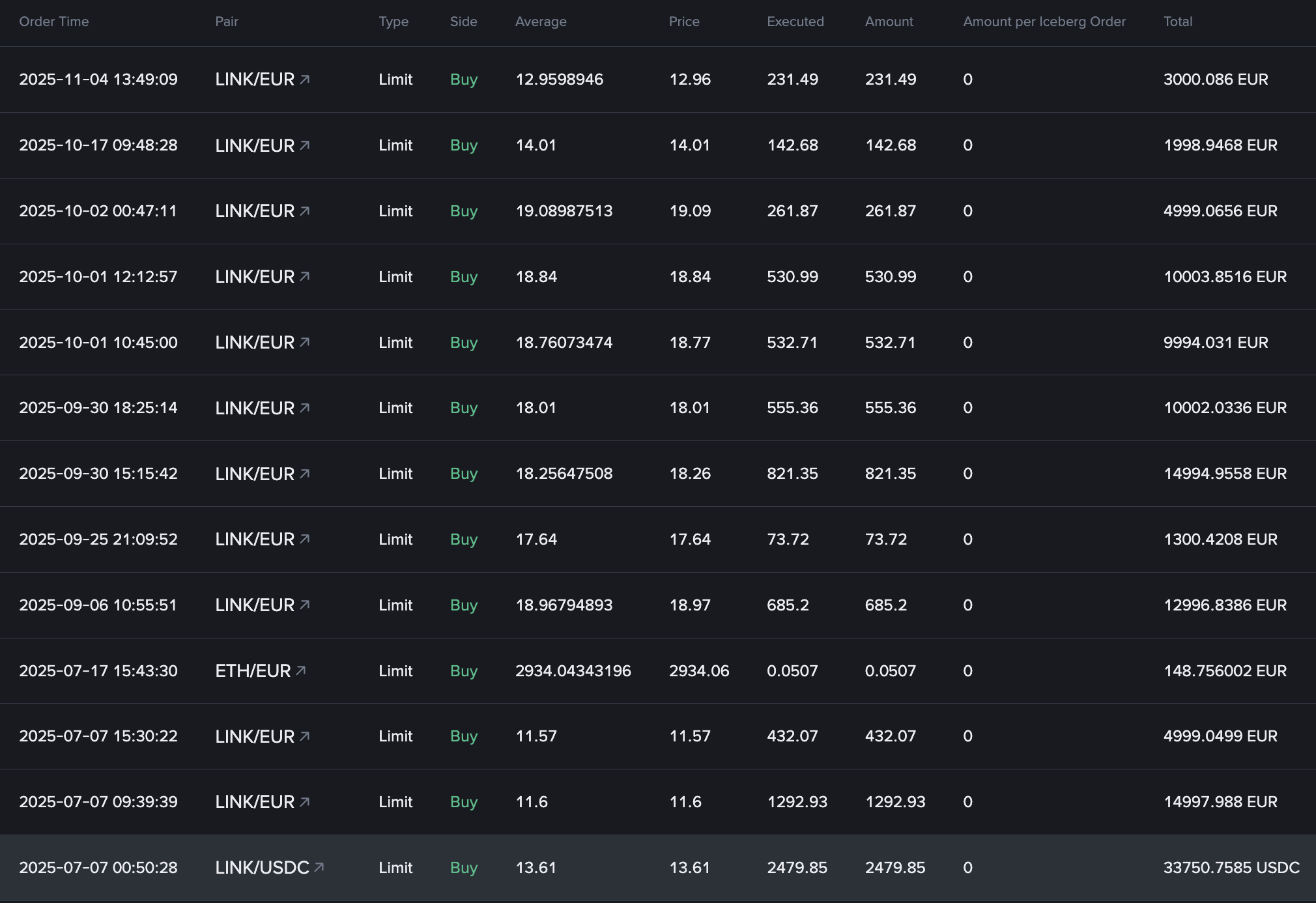This screenshot has height=903, width=1316.
Task: Open the ETH/EUR trading pair link
Action: click(x=253, y=671)
